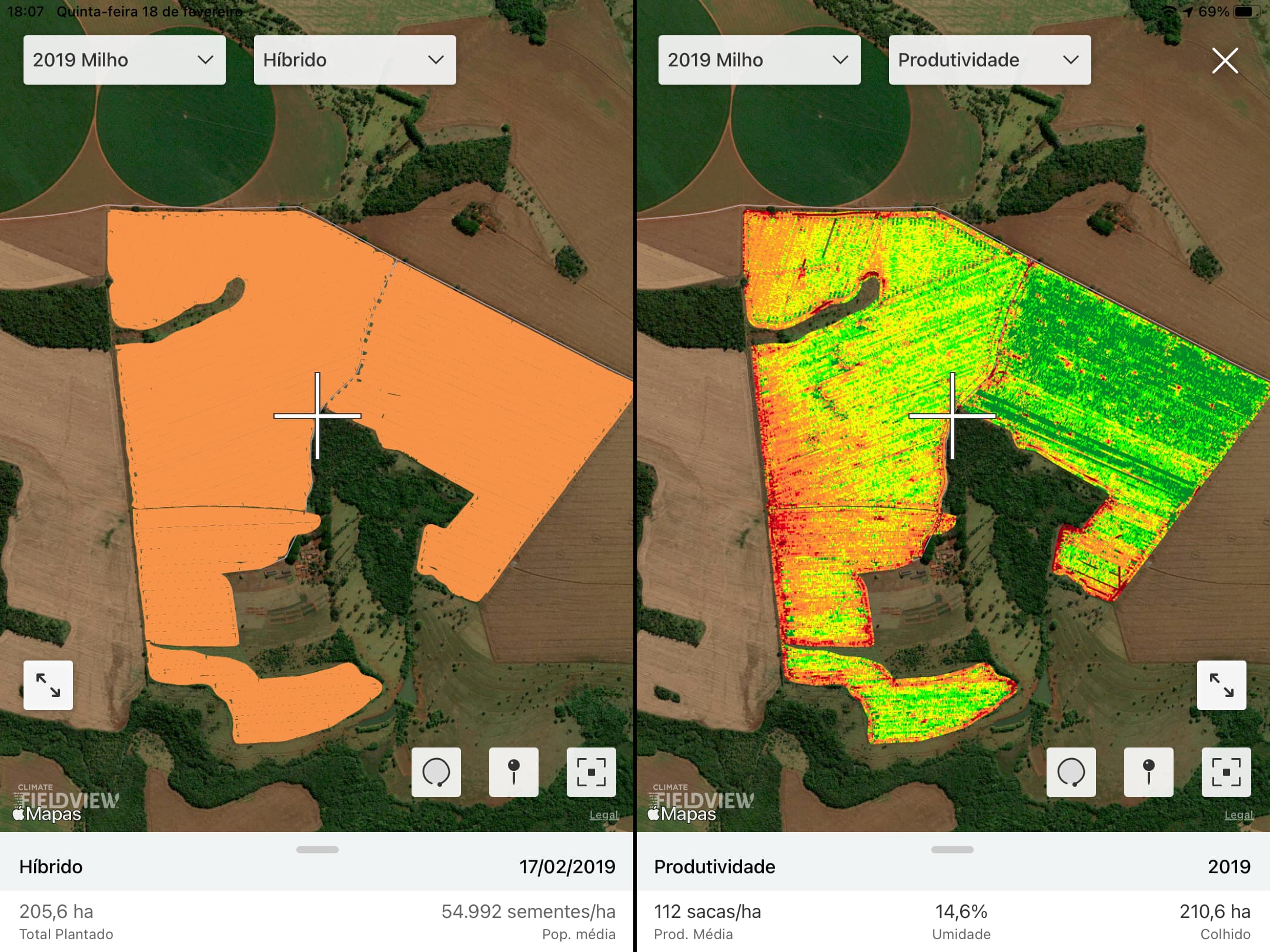Drop a pin on the left map
Screen dimensions: 1270x952
pyautogui.click(x=513, y=772)
